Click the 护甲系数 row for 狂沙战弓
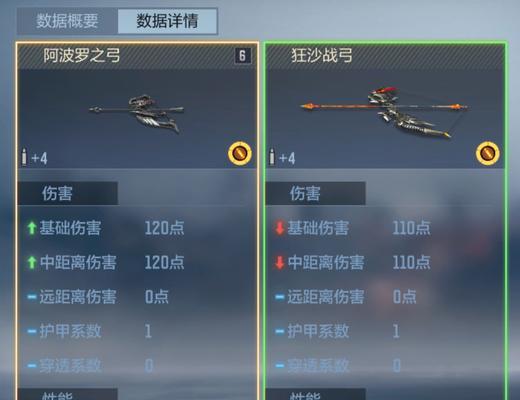520x400 pixels. coord(385,331)
